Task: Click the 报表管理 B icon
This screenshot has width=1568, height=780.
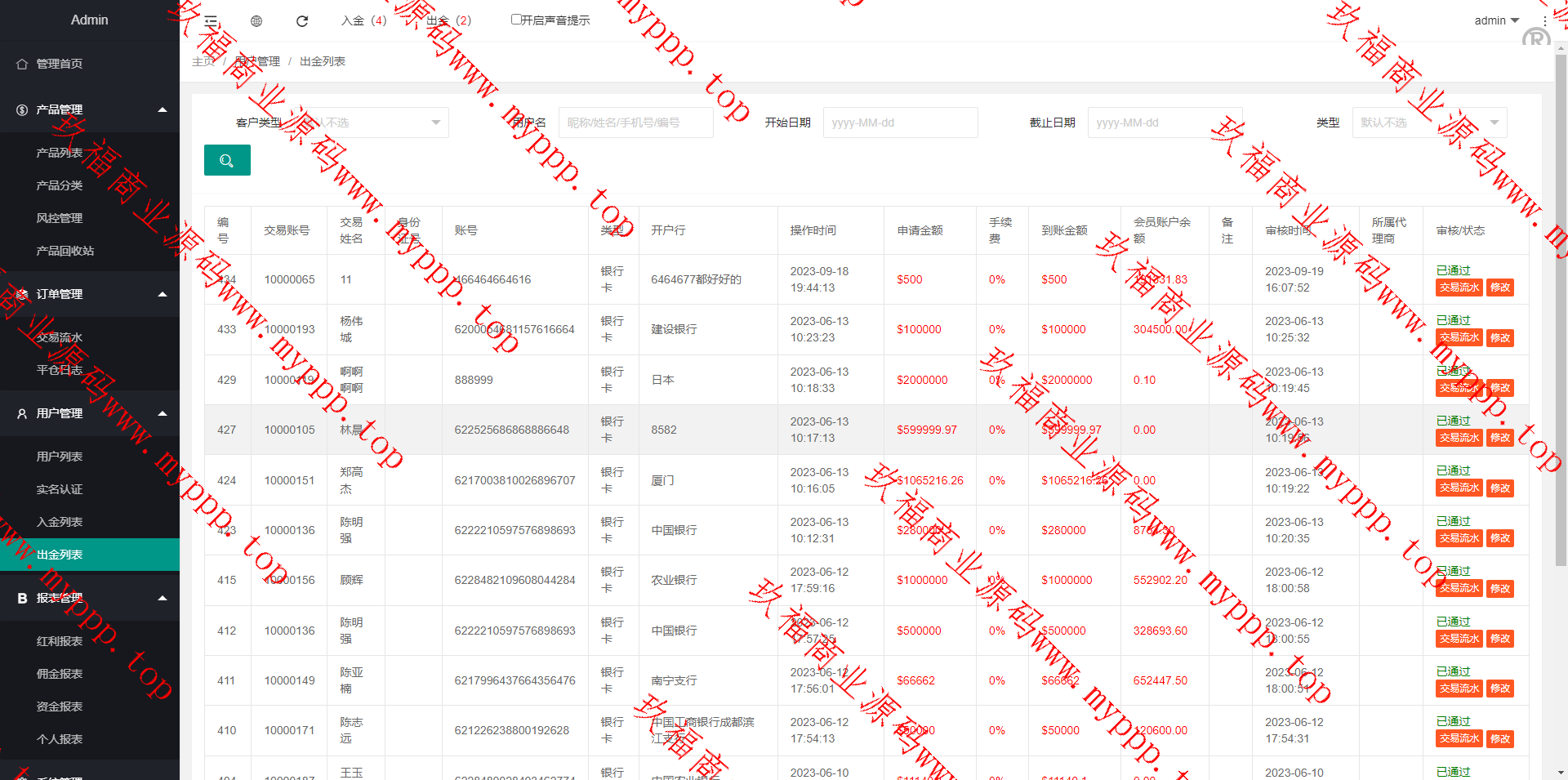Action: click(22, 599)
